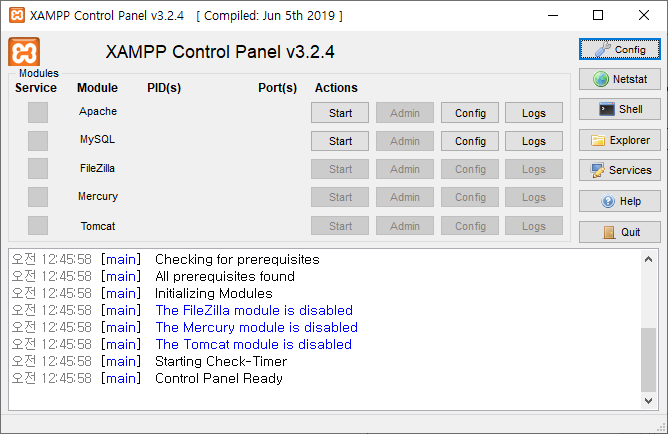Toggle the Tomcat service install box
Viewport: 668px width, 434px height.
click(38, 225)
